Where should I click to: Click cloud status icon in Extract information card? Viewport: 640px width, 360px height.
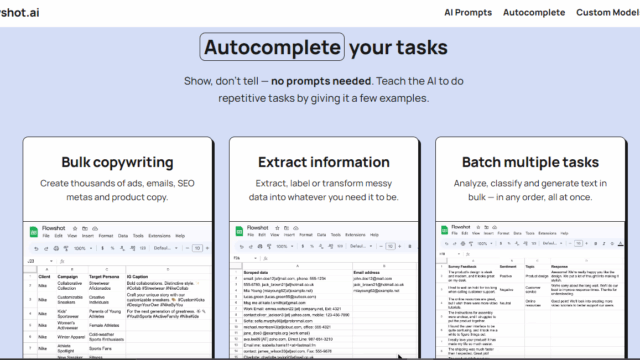296,228
